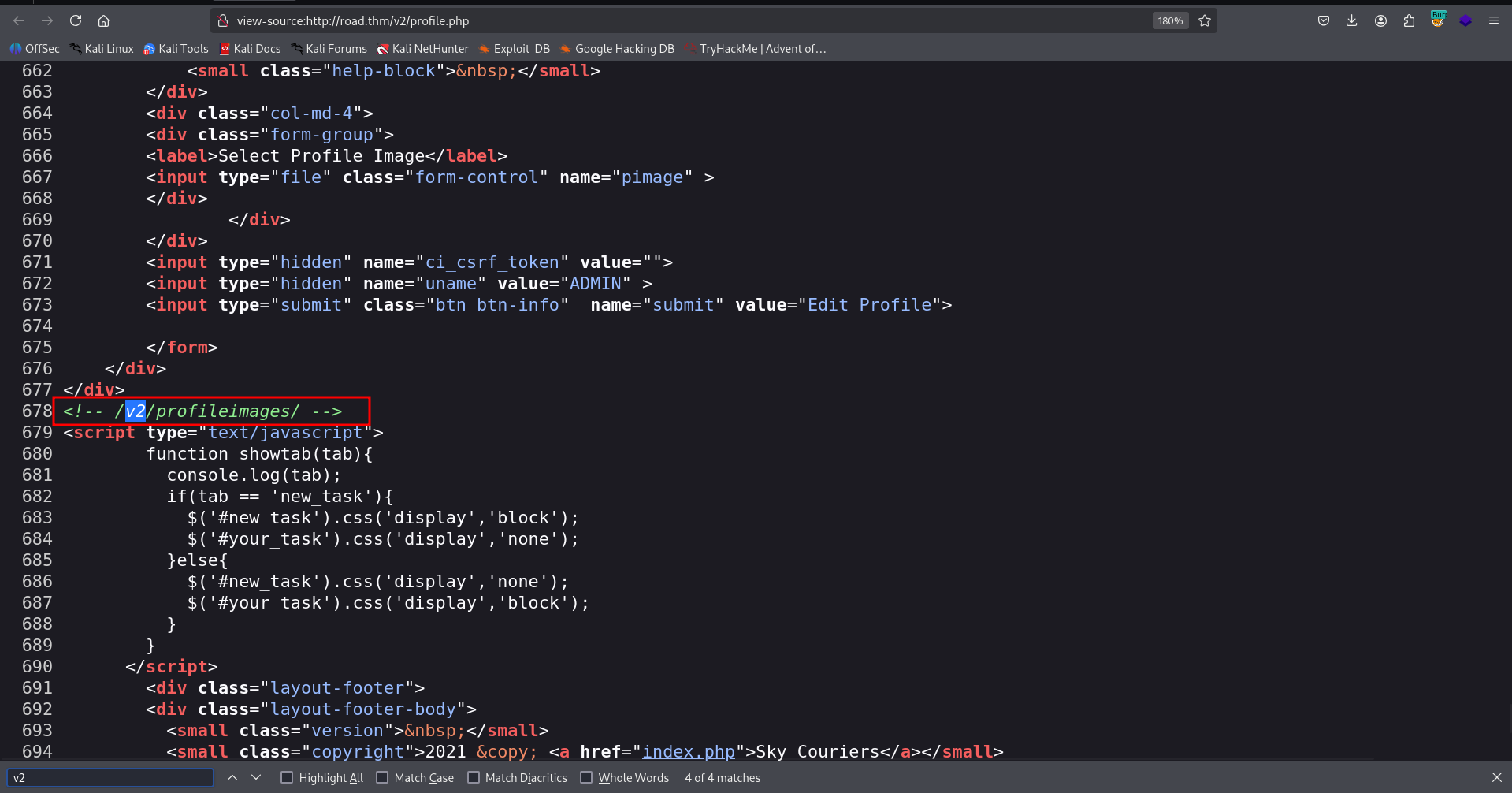This screenshot has width=1512, height=793.
Task: View site security information padlock
Action: click(223, 20)
